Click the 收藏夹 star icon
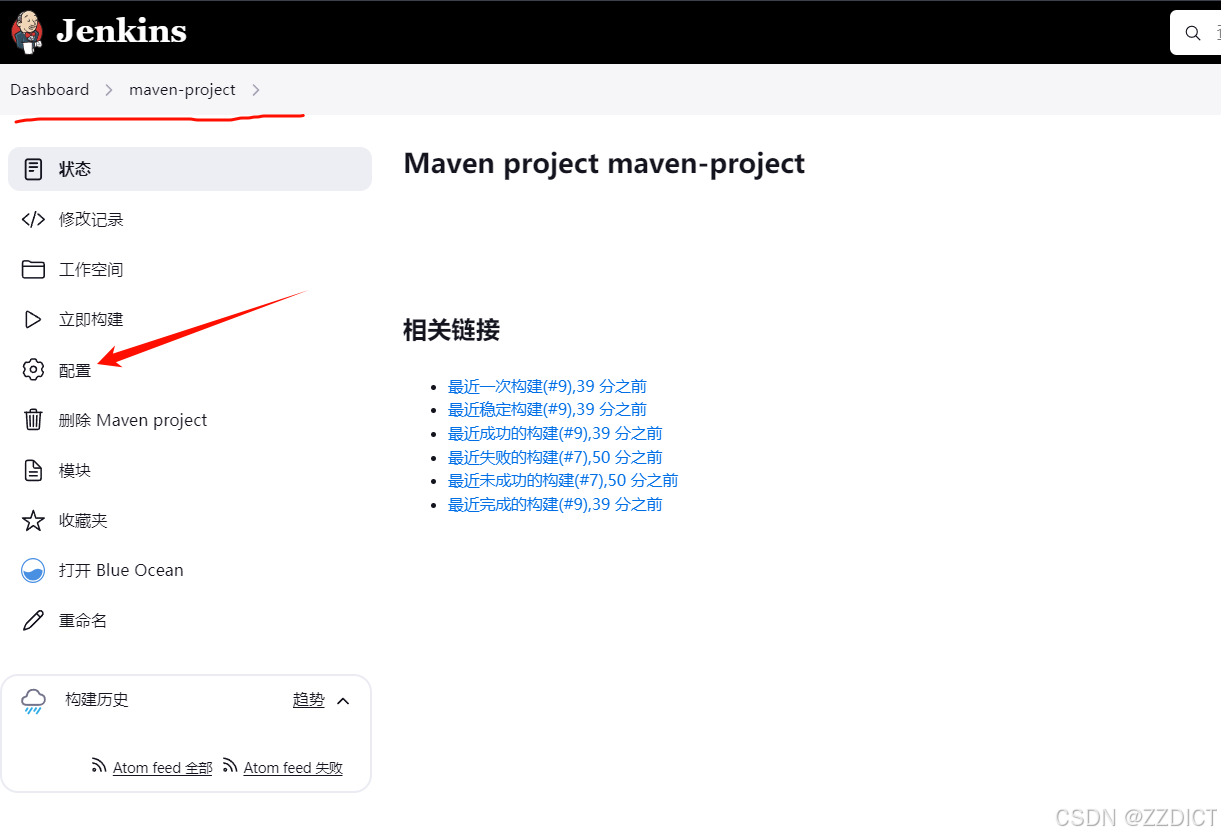The width and height of the screenshot is (1221, 837). click(x=33, y=520)
